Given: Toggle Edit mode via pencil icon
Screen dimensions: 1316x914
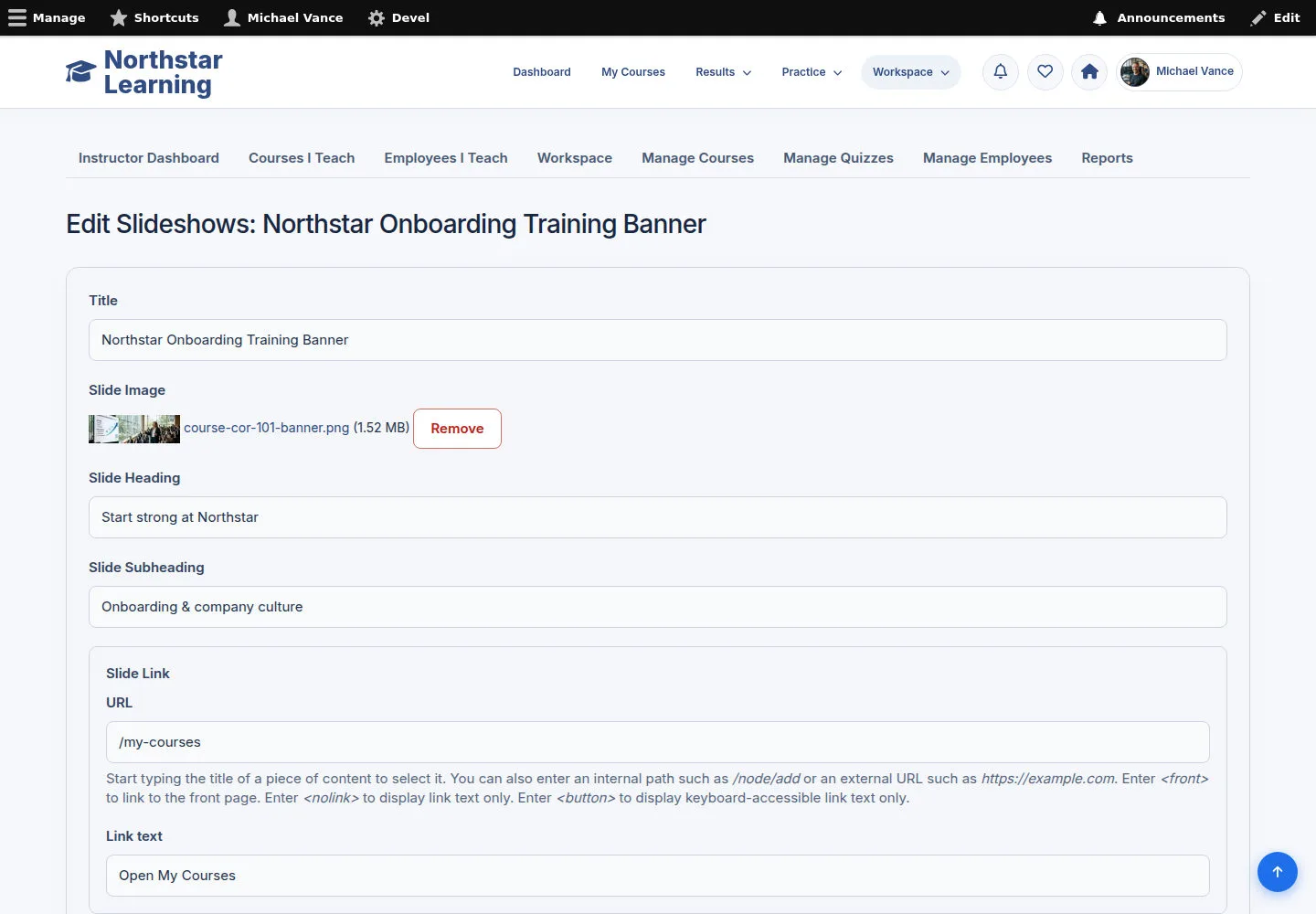Looking at the screenshot, I should 1276,17.
